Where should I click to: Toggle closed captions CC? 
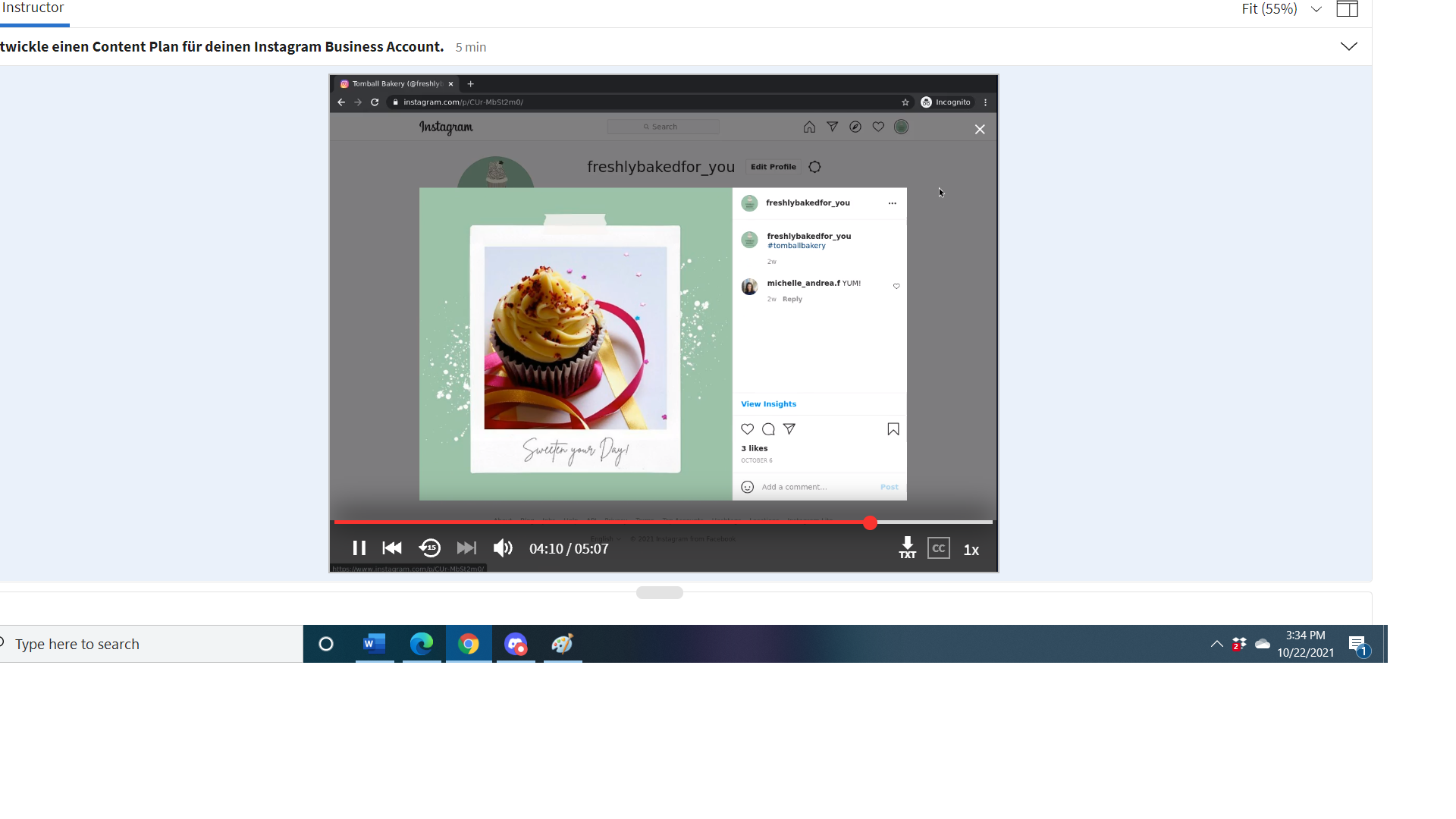[939, 548]
